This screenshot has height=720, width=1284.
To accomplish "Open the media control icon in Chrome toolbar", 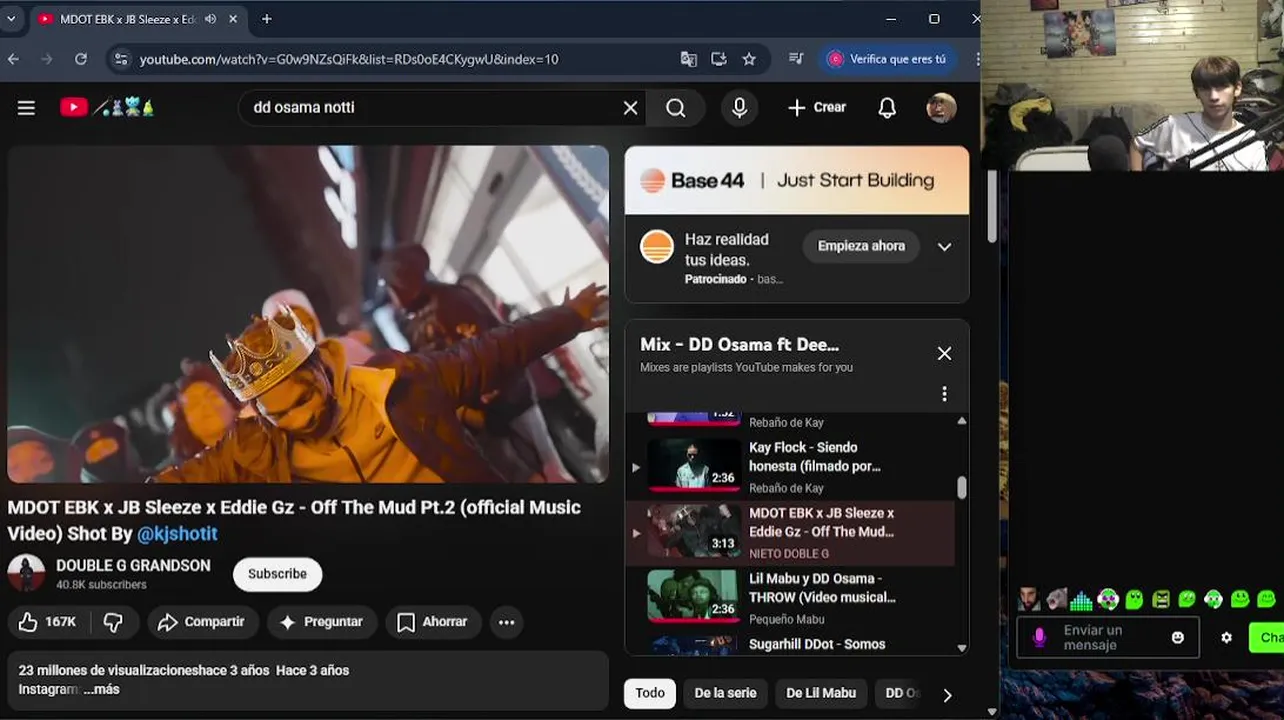I will pos(796,59).
